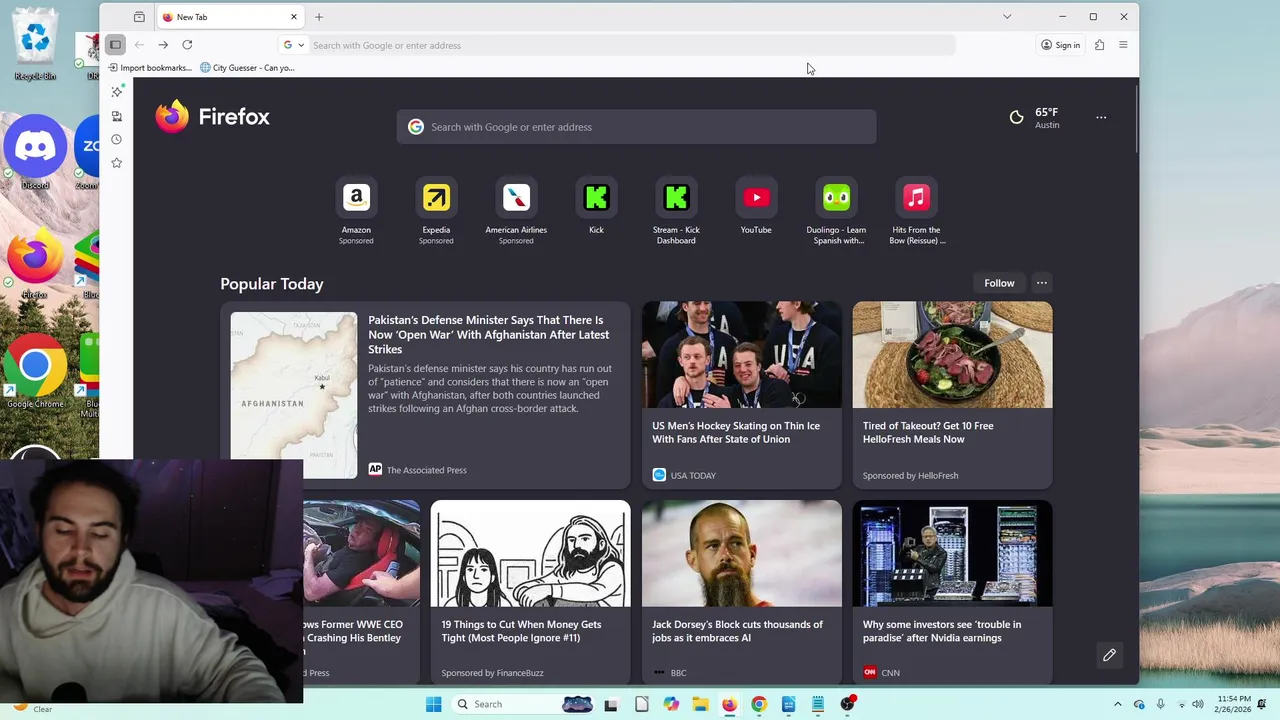This screenshot has width=1280, height=720.
Task: Select the New Tab tab
Action: pos(229,17)
